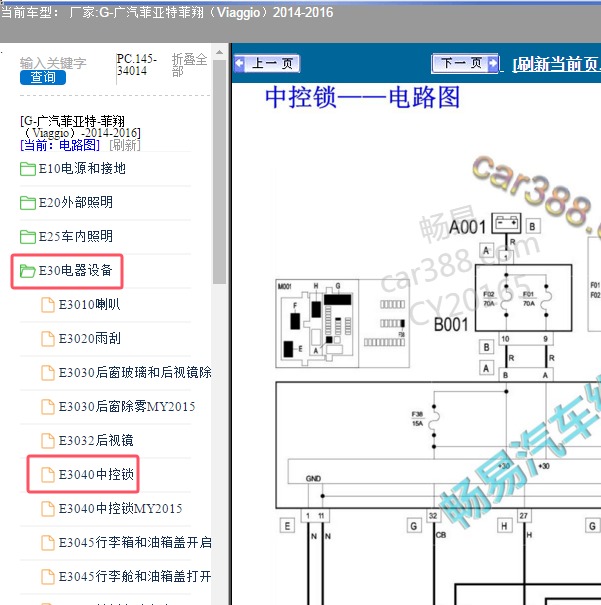Click the sidebar scrollbar up arrow
Image resolution: width=601 pixels, height=605 pixels.
[x=219, y=52]
